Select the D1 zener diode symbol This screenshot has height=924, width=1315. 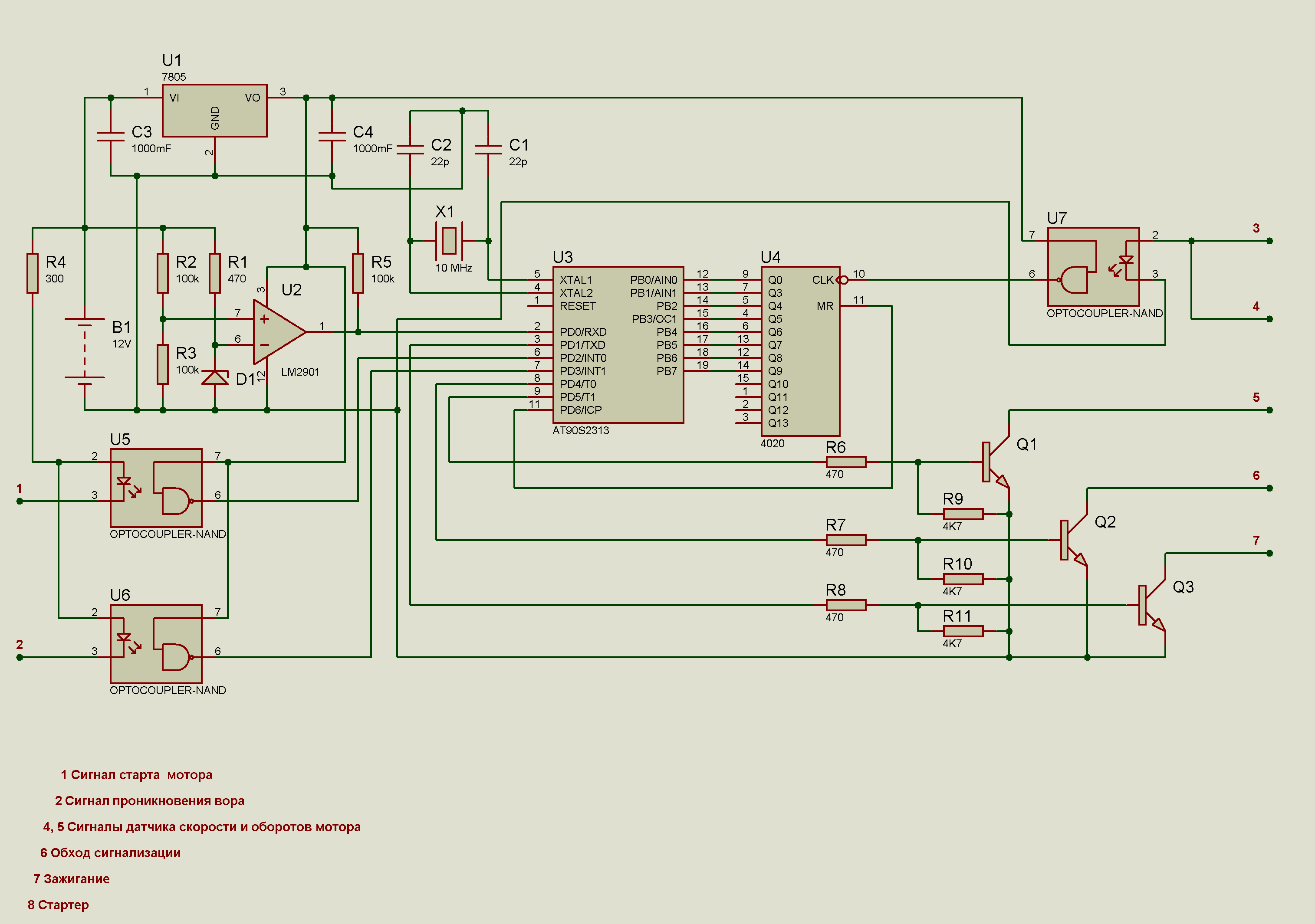215,378
